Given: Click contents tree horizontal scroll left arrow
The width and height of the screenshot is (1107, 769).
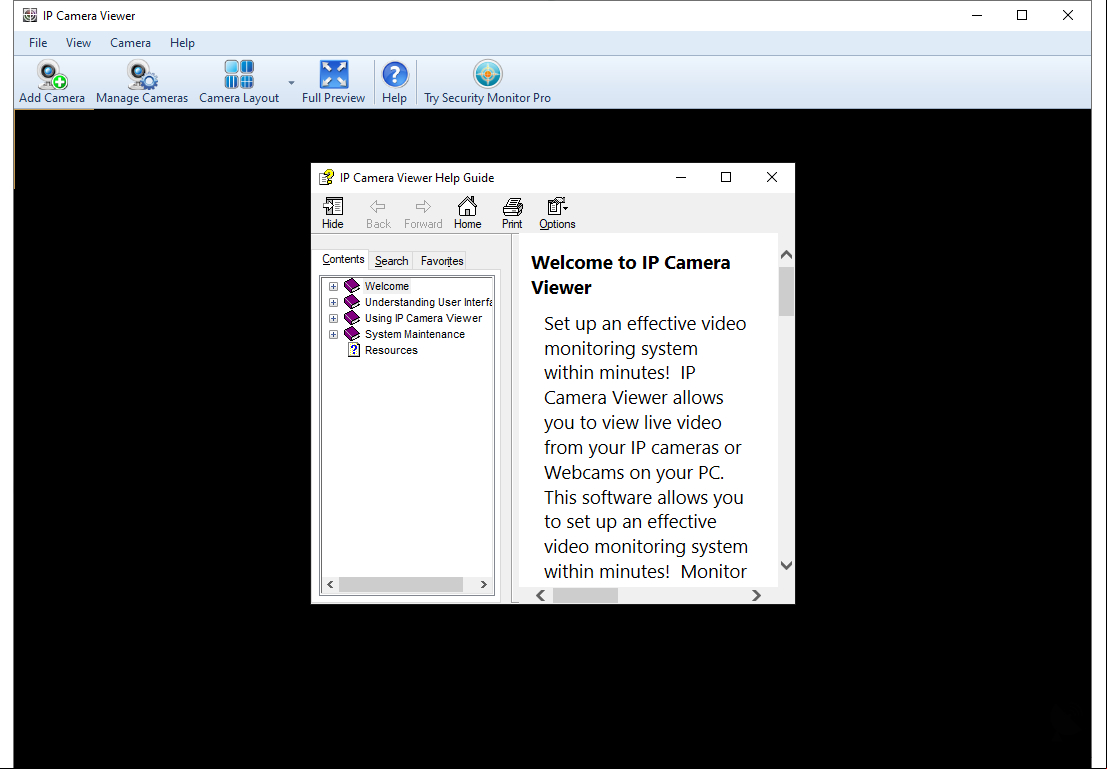Looking at the screenshot, I should (330, 585).
